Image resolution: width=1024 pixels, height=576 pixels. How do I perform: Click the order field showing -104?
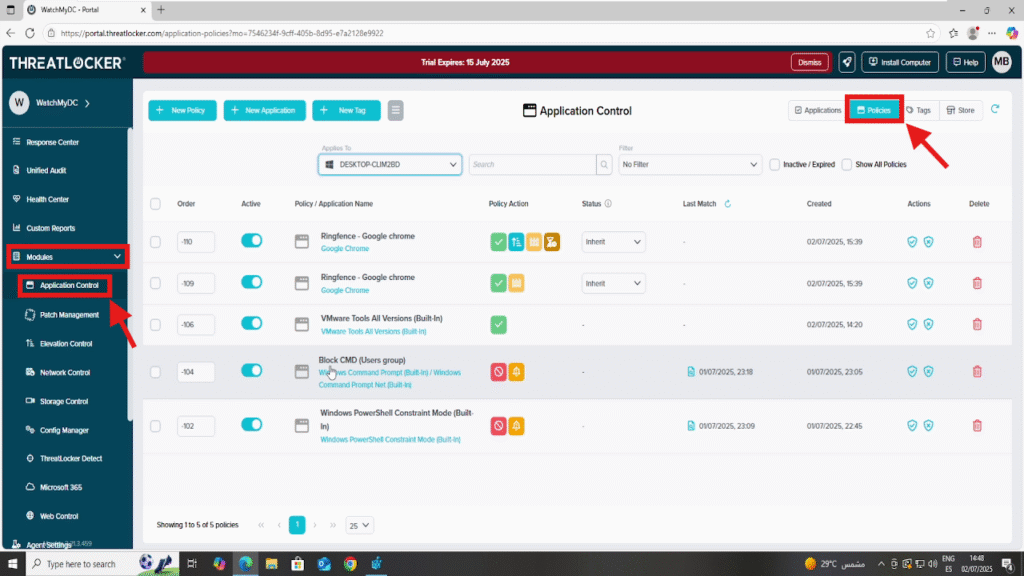(195, 372)
